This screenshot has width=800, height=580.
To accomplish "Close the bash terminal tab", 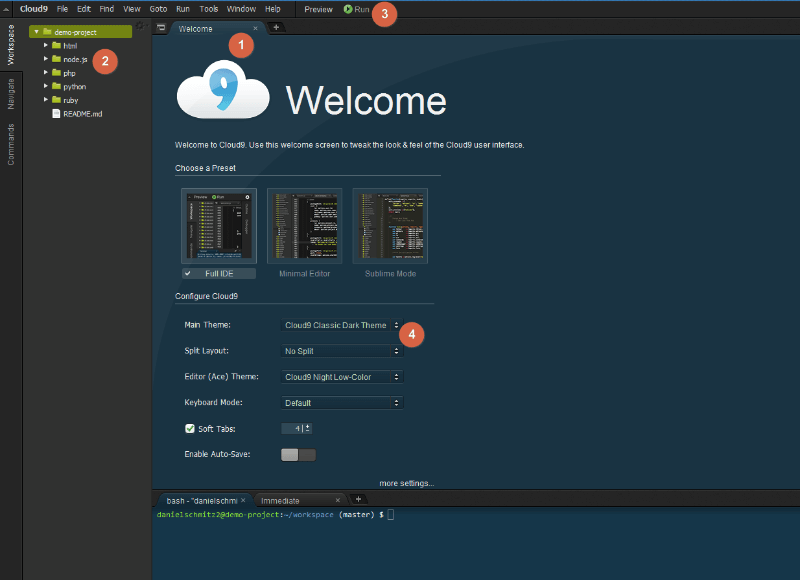I will coord(243,500).
